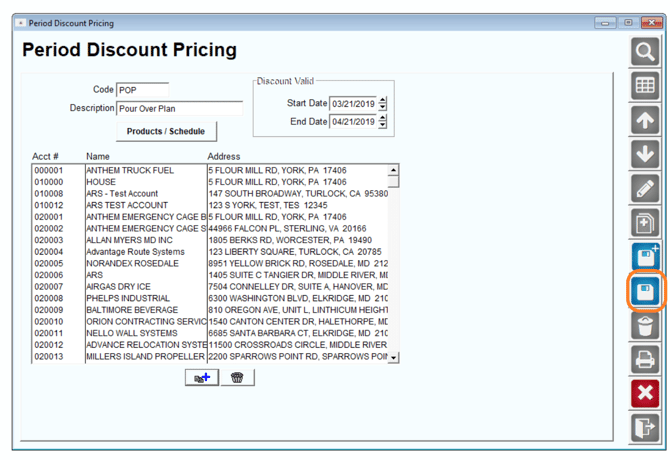Viewport: 670px width, 460px height.
Task: Click the remove account basket button
Action: (x=238, y=378)
